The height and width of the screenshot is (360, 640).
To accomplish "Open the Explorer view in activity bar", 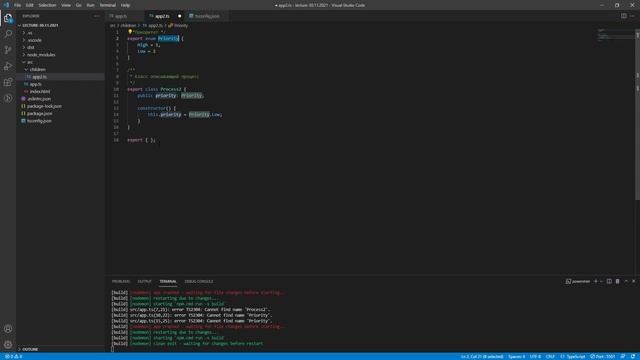I will pos(8,18).
